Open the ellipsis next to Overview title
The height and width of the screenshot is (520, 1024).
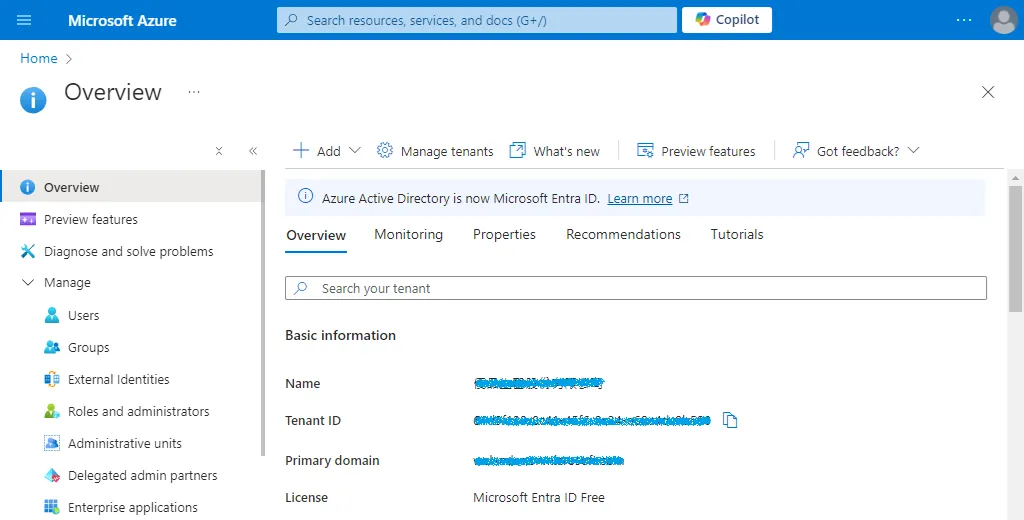coord(194,92)
